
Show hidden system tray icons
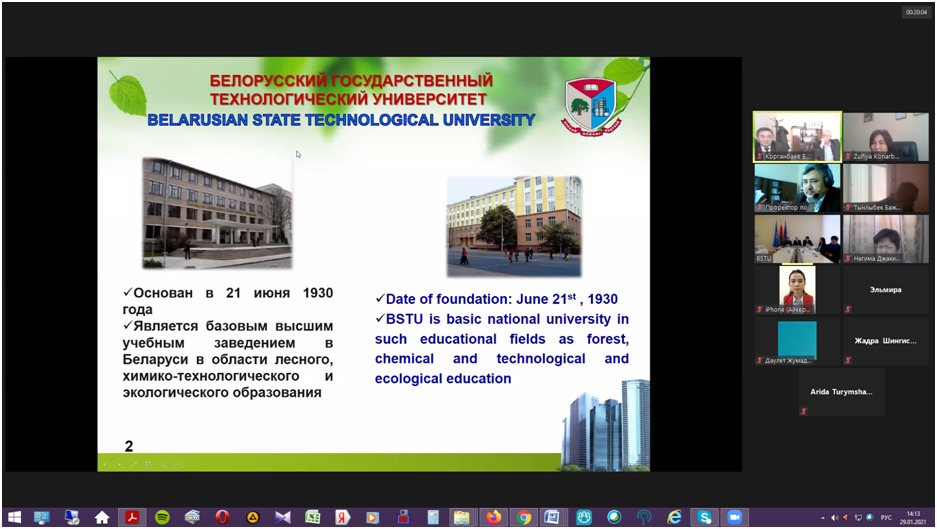[x=823, y=518]
